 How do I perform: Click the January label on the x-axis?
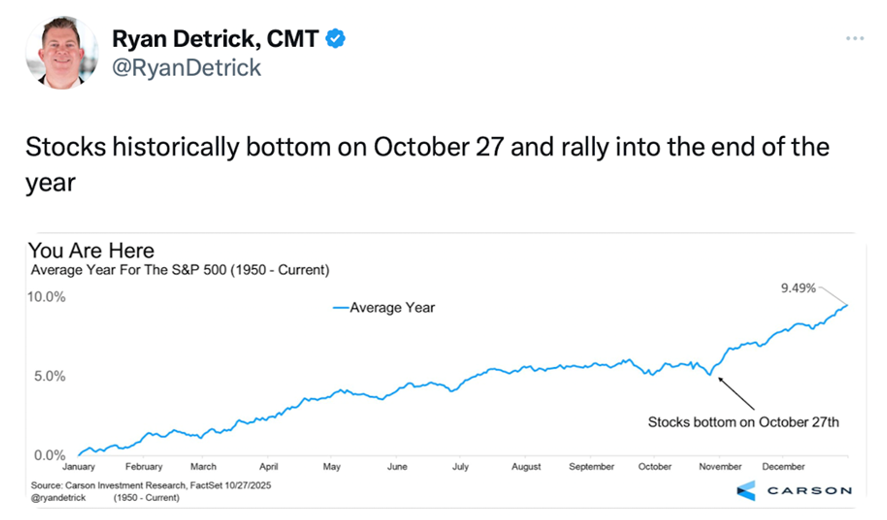79,467
